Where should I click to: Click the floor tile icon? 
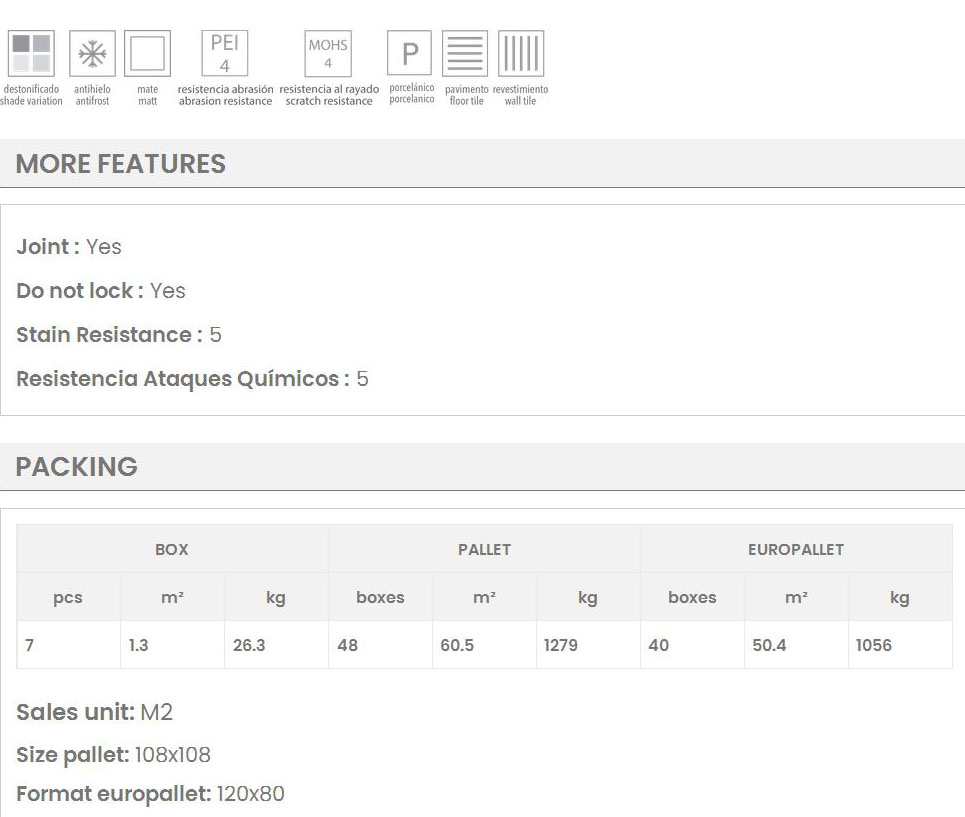click(x=466, y=54)
